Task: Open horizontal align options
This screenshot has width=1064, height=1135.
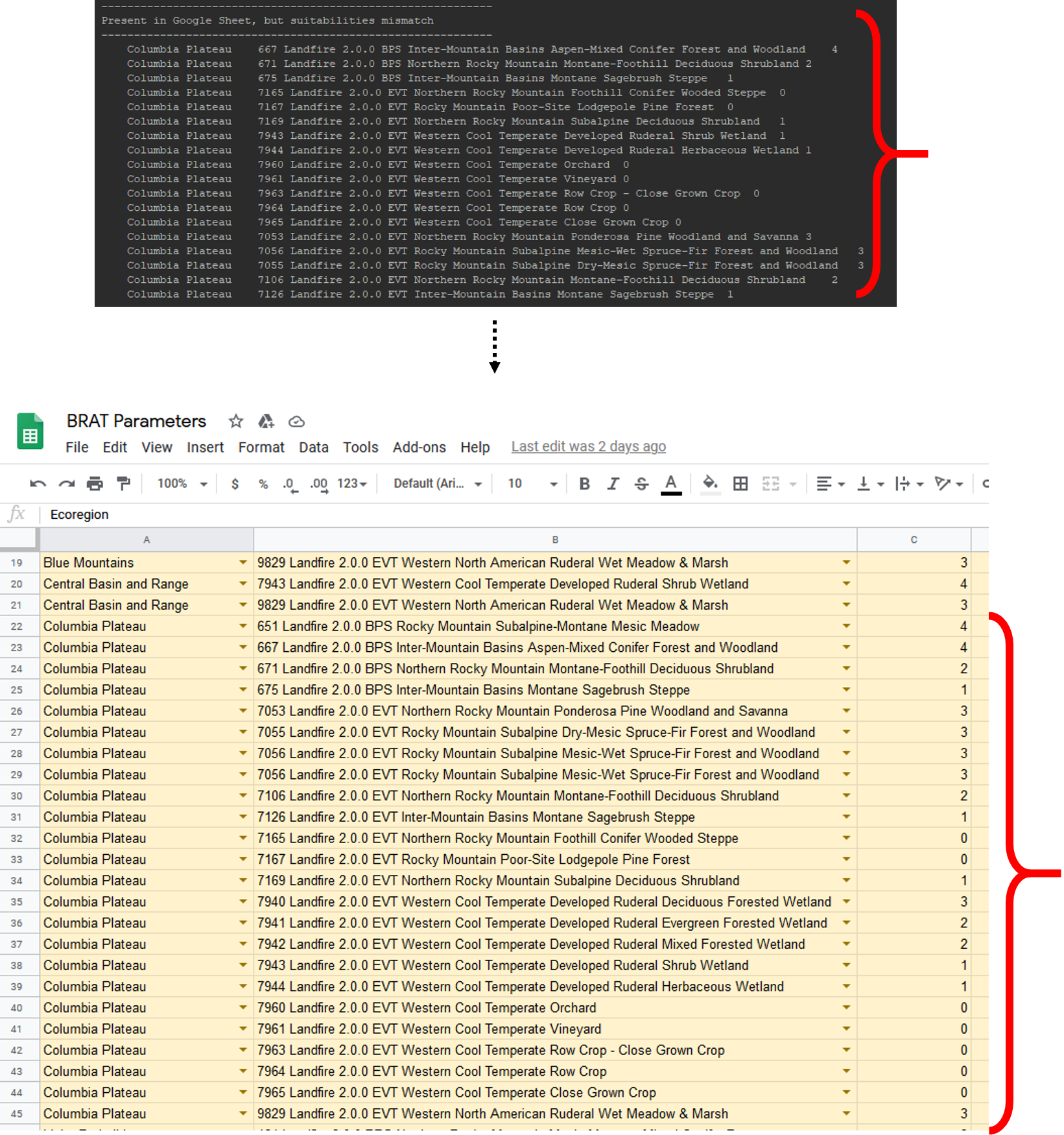Action: point(830,484)
